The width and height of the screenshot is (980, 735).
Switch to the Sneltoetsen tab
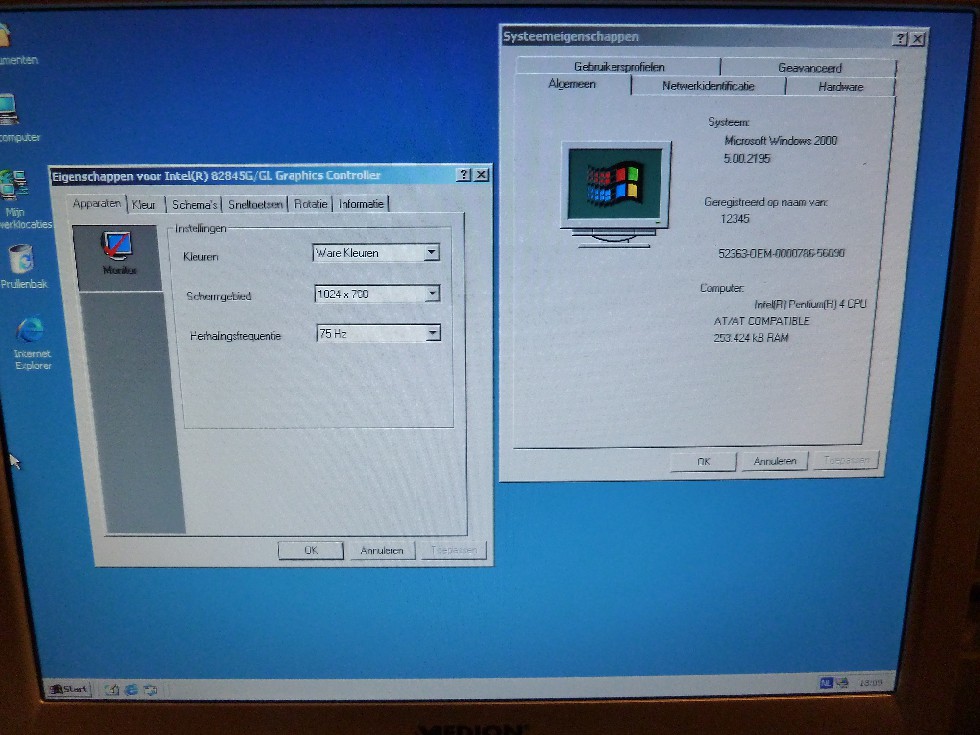[255, 204]
